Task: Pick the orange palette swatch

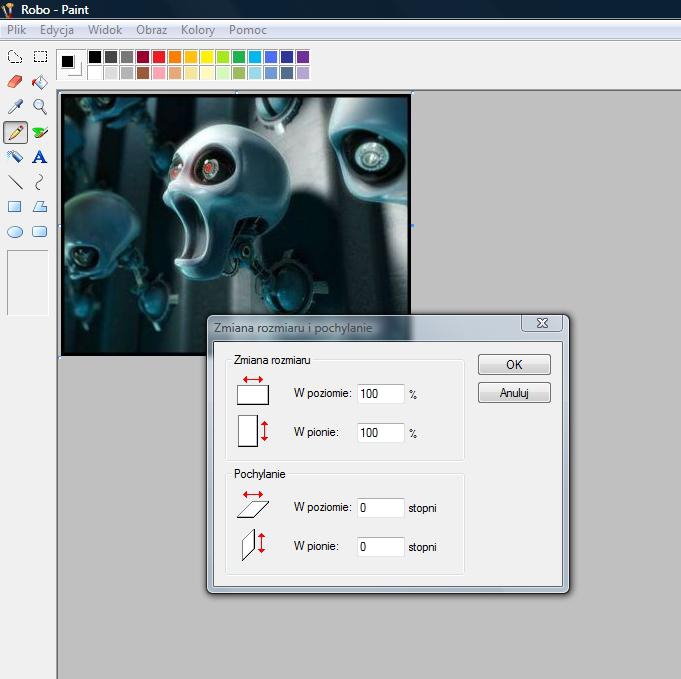Action: [175, 57]
